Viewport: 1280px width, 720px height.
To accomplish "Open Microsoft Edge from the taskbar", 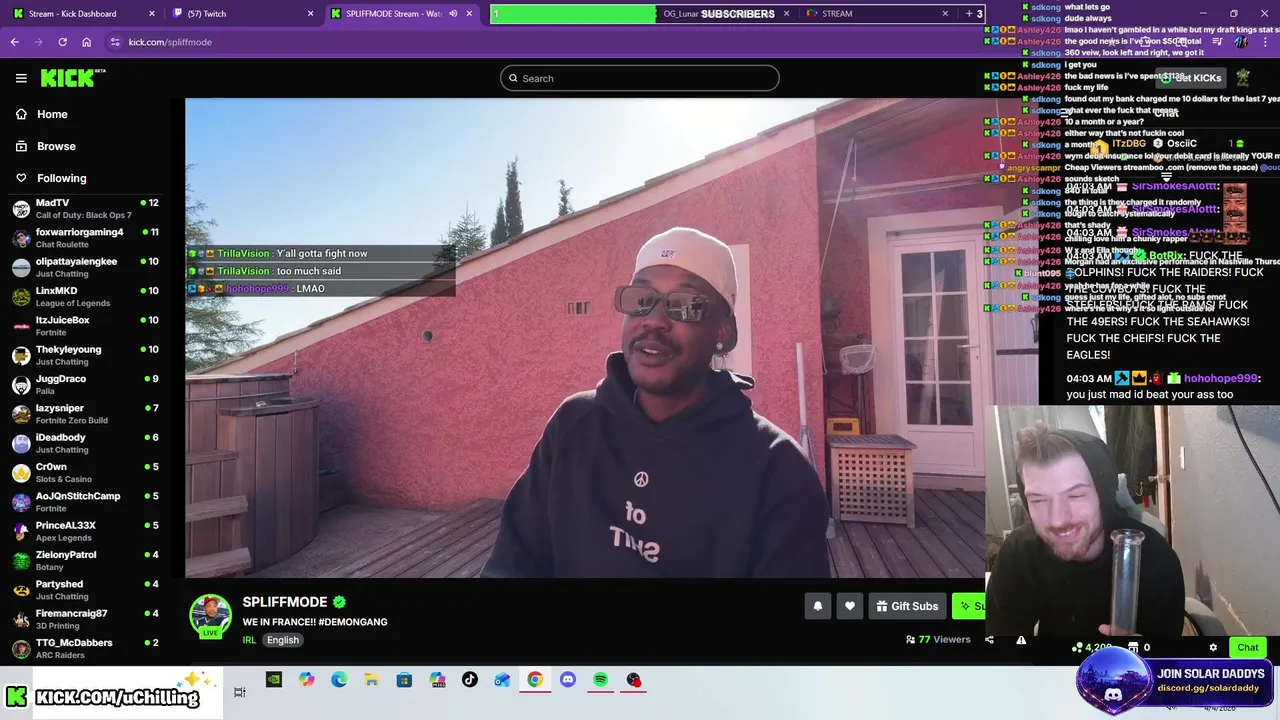I will pyautogui.click(x=339, y=680).
